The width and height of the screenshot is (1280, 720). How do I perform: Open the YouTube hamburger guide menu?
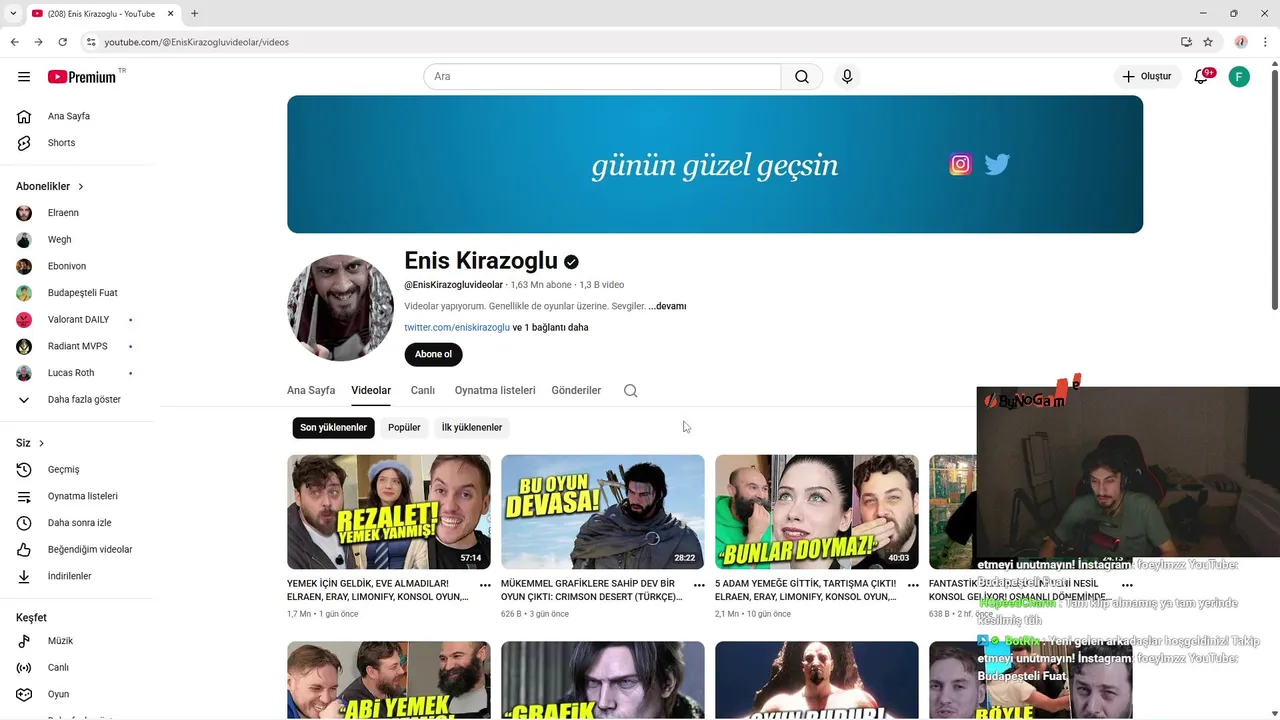(x=24, y=77)
